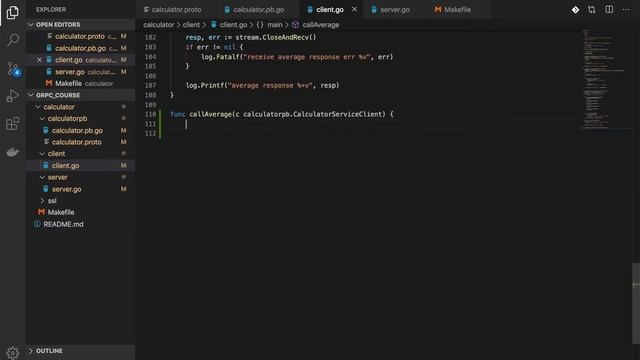Open the Manage gear menu
The height and width of the screenshot is (360, 640).
coord(13,353)
